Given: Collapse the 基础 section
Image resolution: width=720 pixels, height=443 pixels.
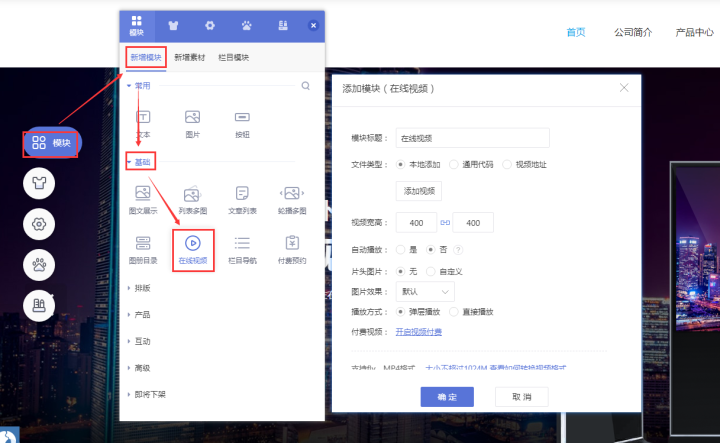Looking at the screenshot, I should point(139,162).
